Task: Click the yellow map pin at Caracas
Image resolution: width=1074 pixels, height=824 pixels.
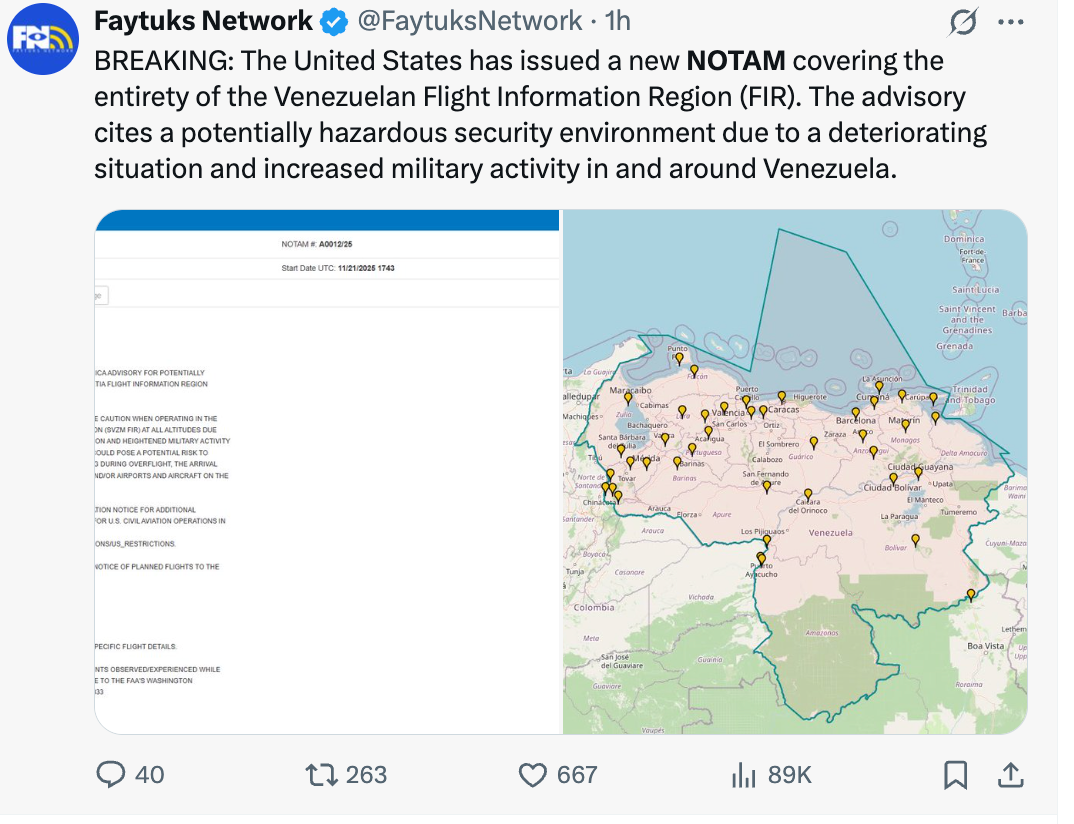Action: [x=763, y=409]
